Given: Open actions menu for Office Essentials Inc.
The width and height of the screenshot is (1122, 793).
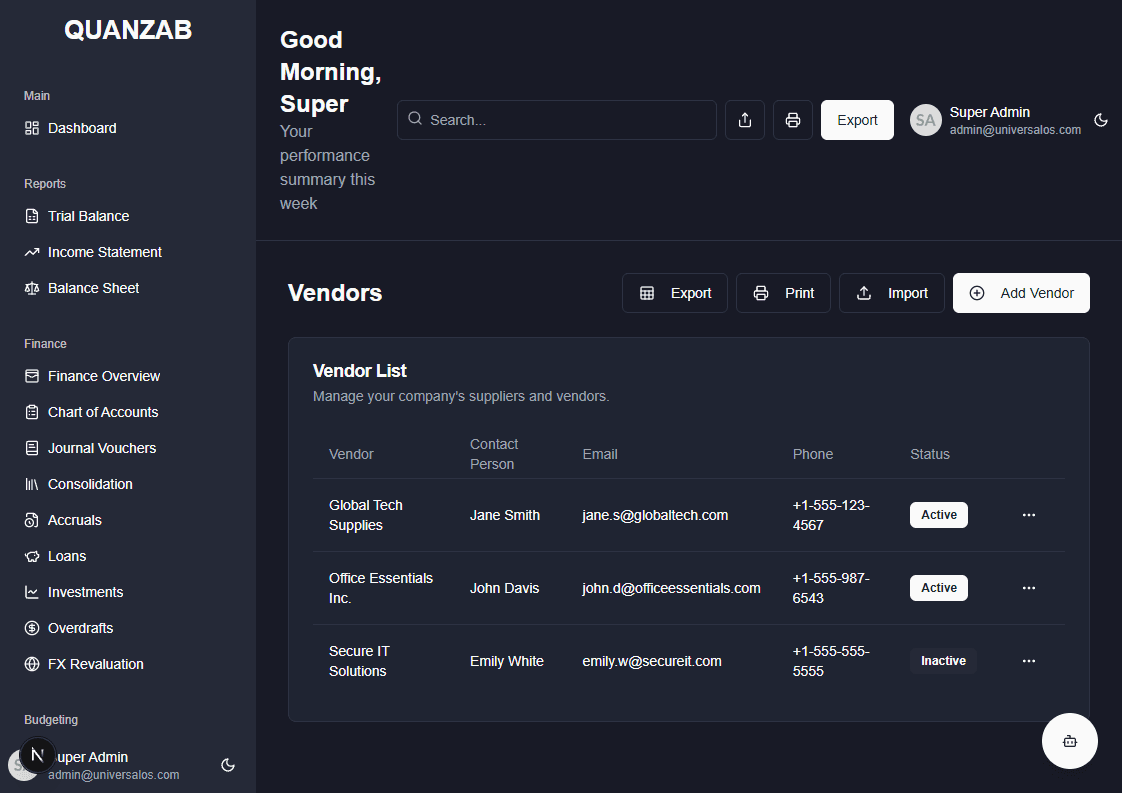Looking at the screenshot, I should point(1029,588).
